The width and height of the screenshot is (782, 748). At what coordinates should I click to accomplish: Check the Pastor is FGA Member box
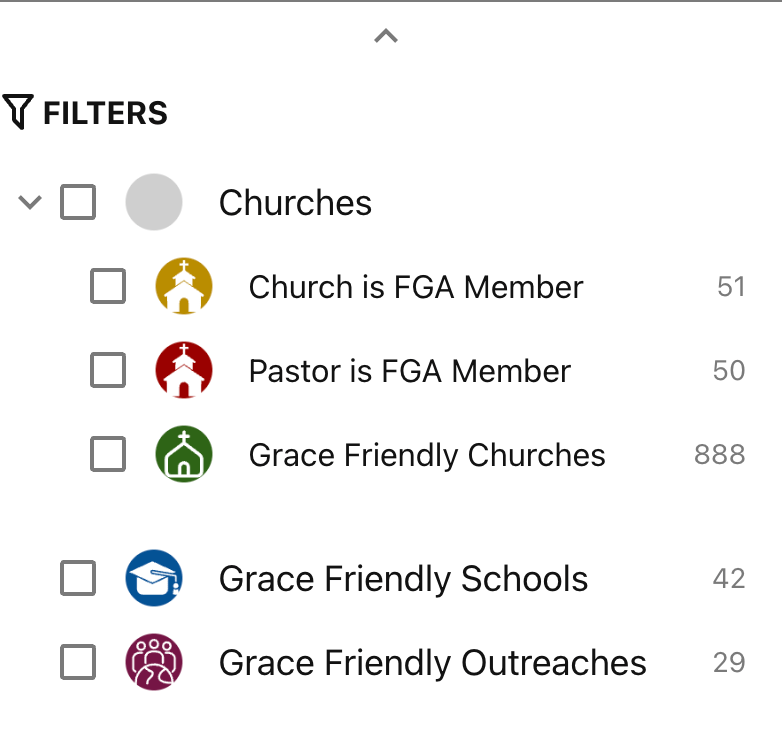tap(108, 371)
